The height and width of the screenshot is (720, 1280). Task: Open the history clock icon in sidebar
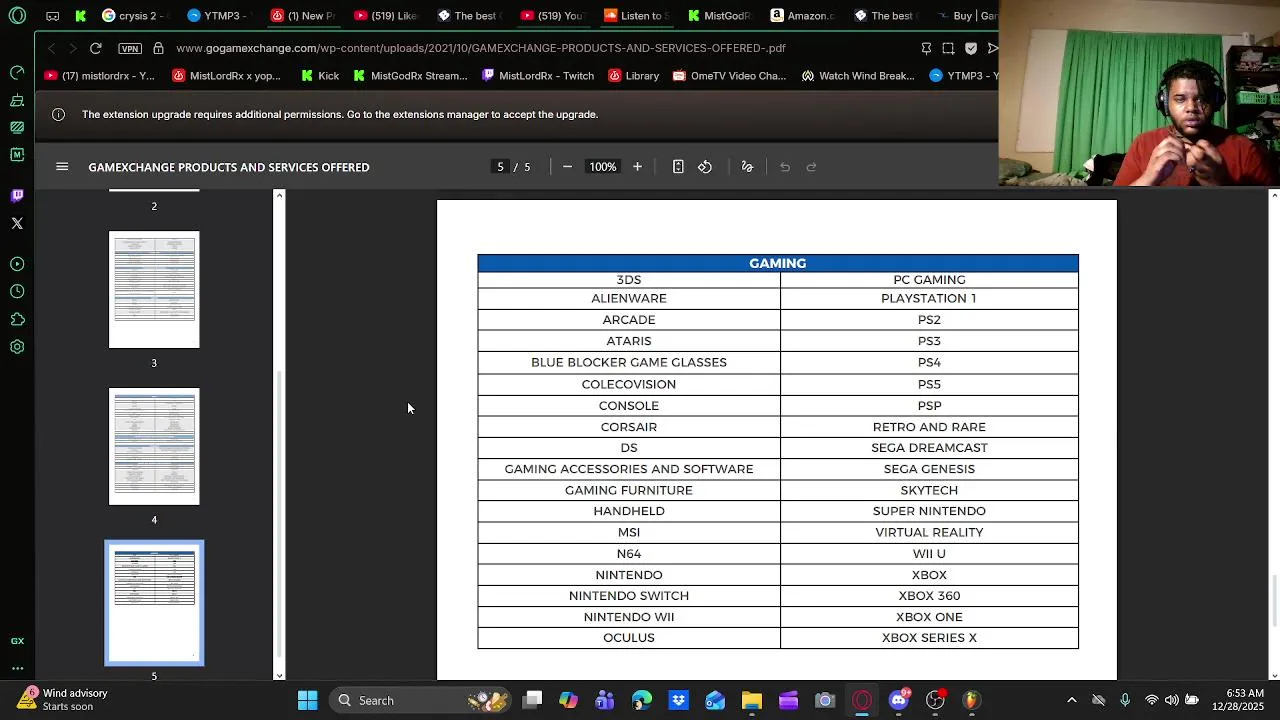coord(17,291)
